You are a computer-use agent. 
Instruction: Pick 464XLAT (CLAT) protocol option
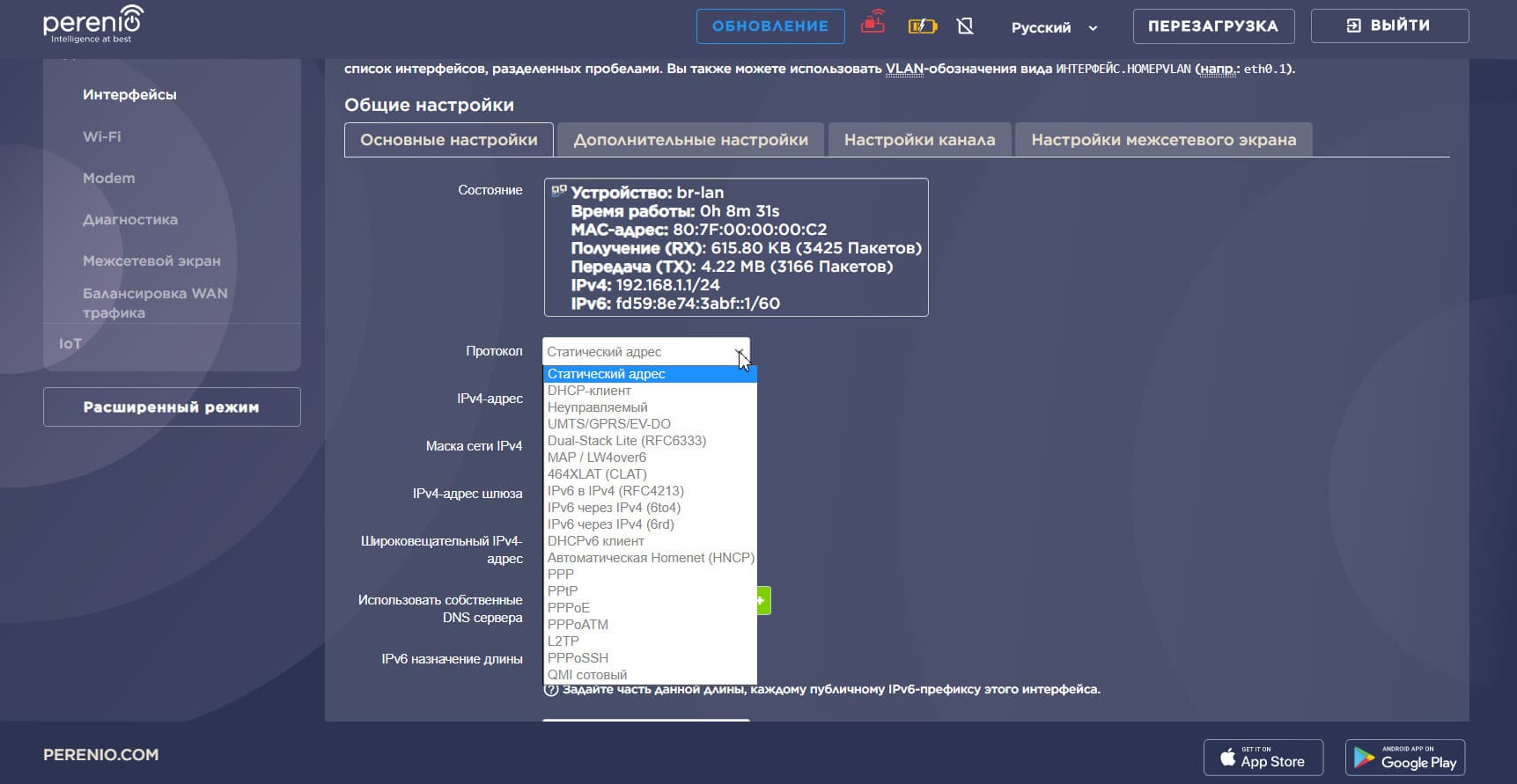pyautogui.click(x=650, y=474)
